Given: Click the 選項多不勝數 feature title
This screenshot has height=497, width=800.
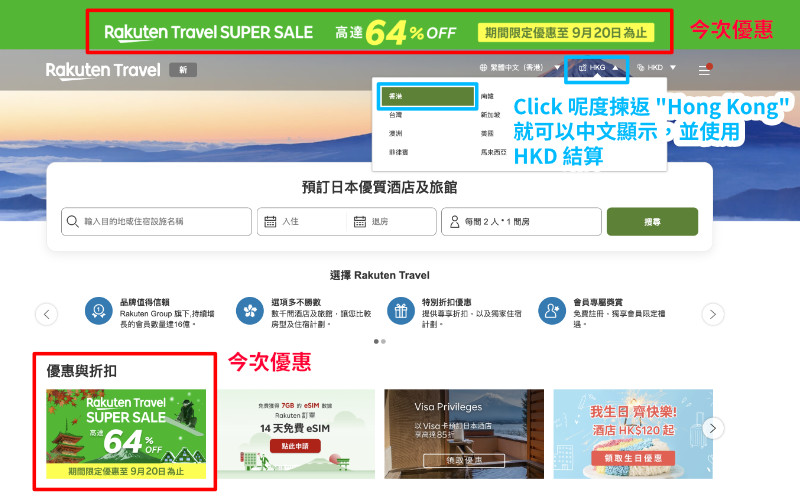Looking at the screenshot, I should (296, 302).
